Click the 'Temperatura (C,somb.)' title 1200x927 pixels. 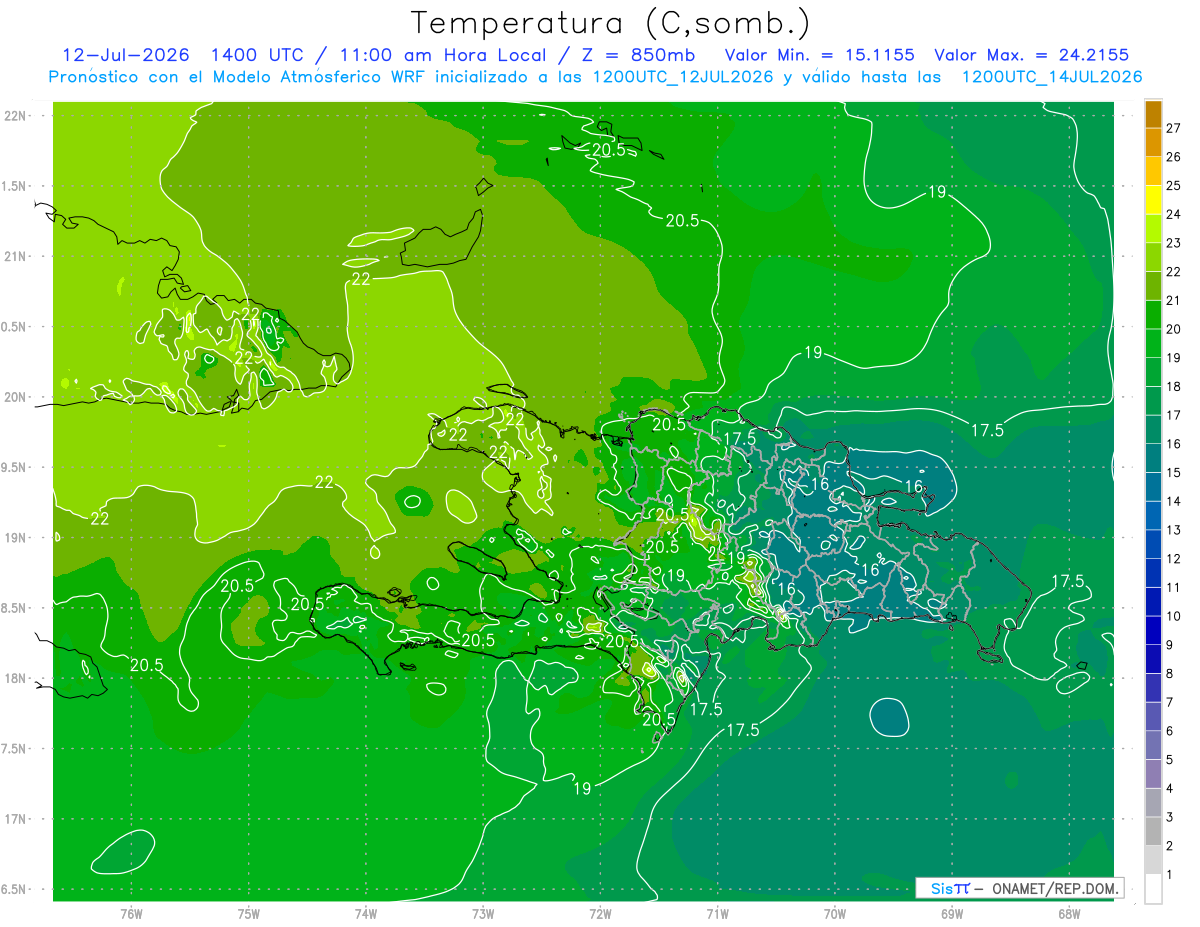point(610,23)
